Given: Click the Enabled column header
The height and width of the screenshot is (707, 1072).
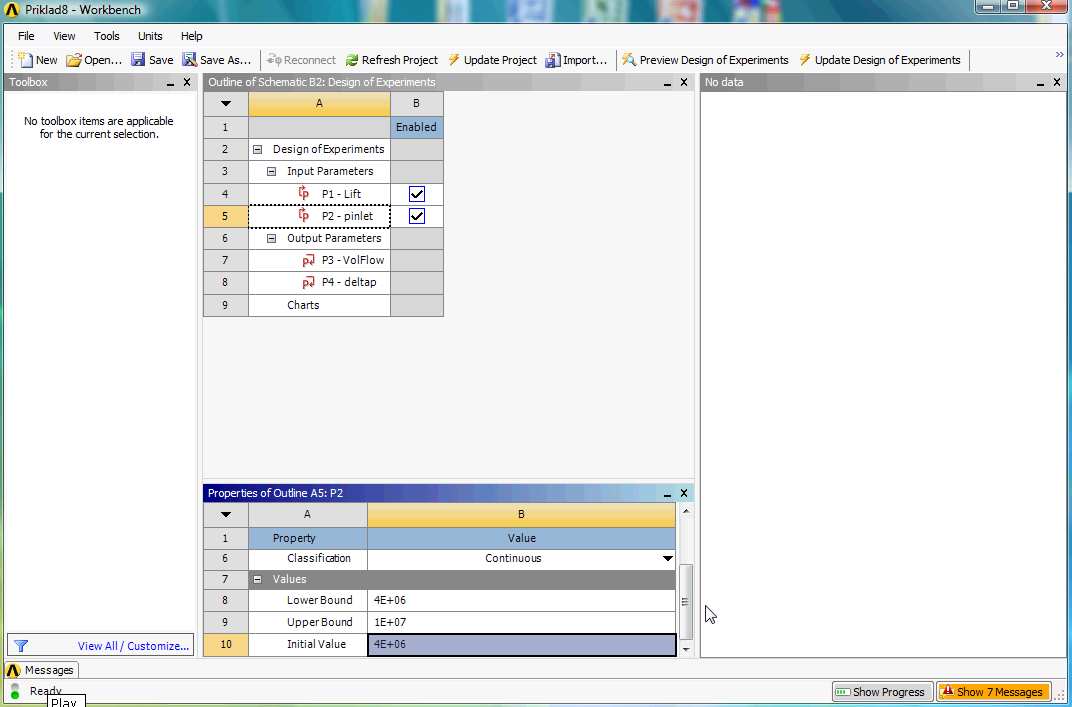Looking at the screenshot, I should [x=416, y=127].
